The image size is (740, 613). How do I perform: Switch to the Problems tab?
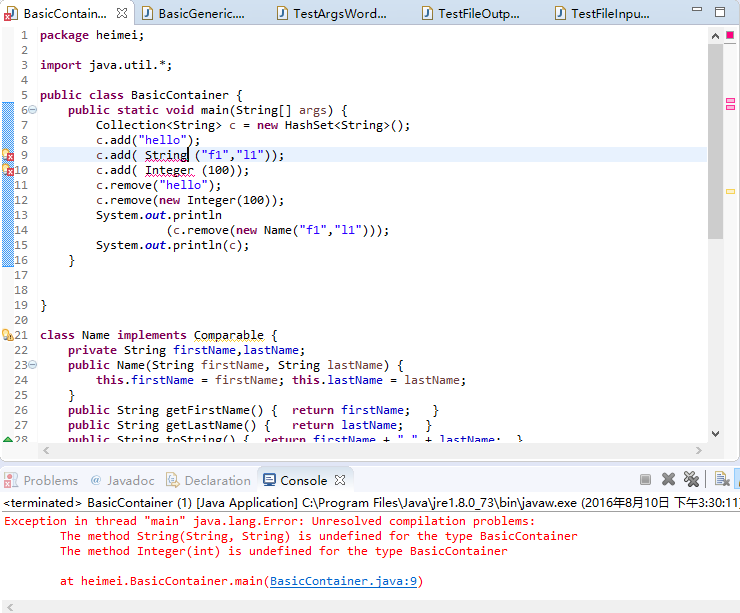click(x=50, y=480)
